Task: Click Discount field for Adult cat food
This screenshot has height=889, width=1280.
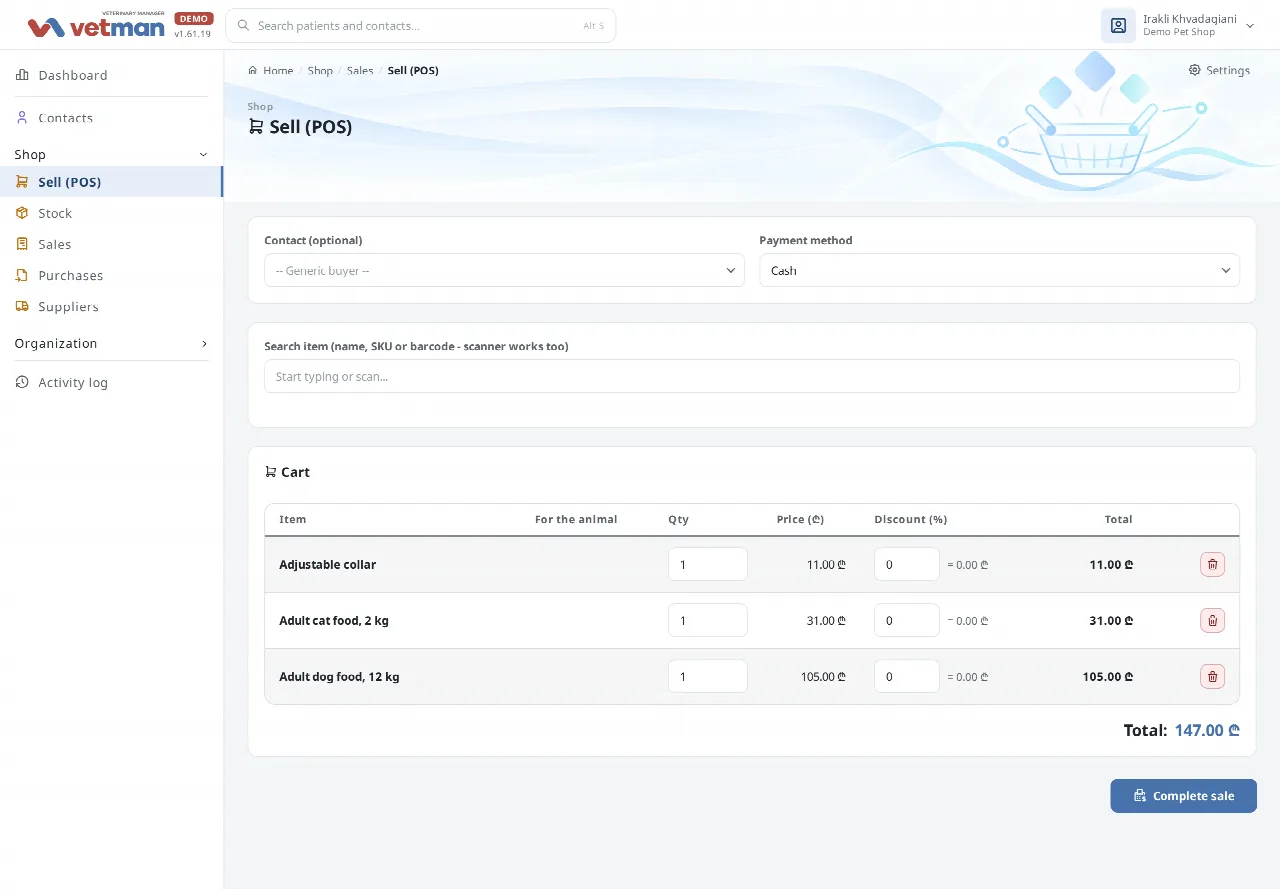Action: coord(907,620)
